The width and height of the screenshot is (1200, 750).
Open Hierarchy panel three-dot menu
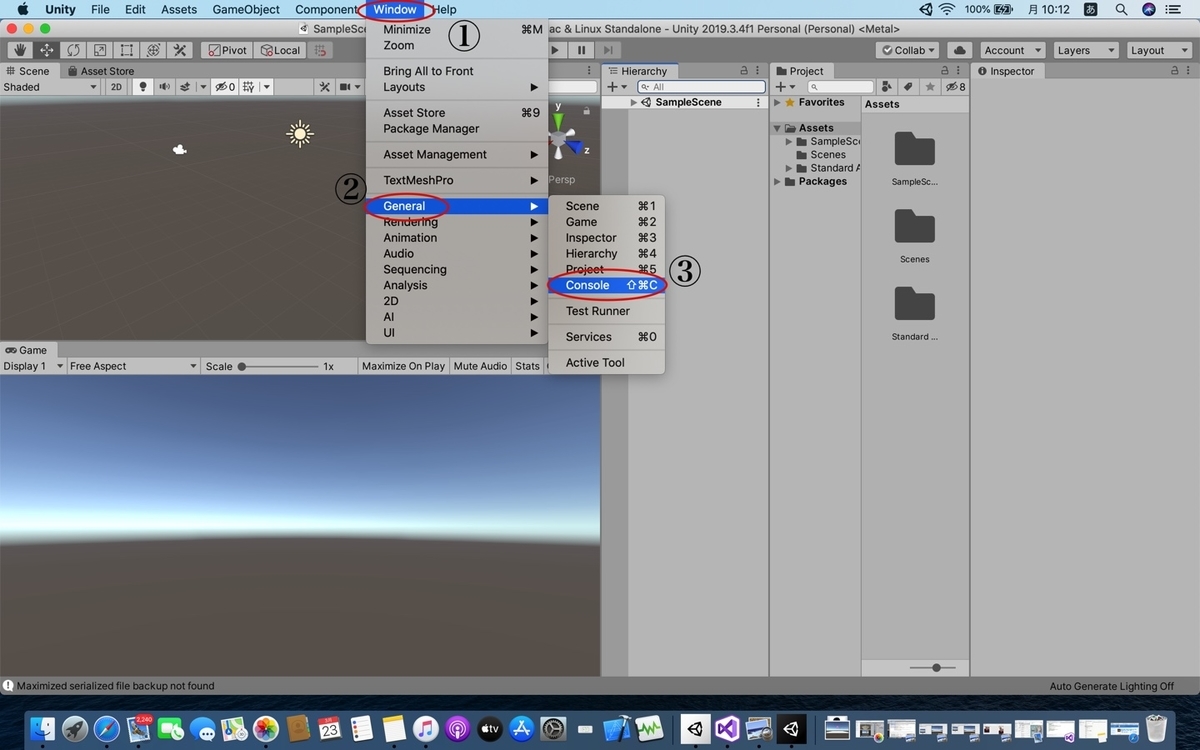[758, 71]
